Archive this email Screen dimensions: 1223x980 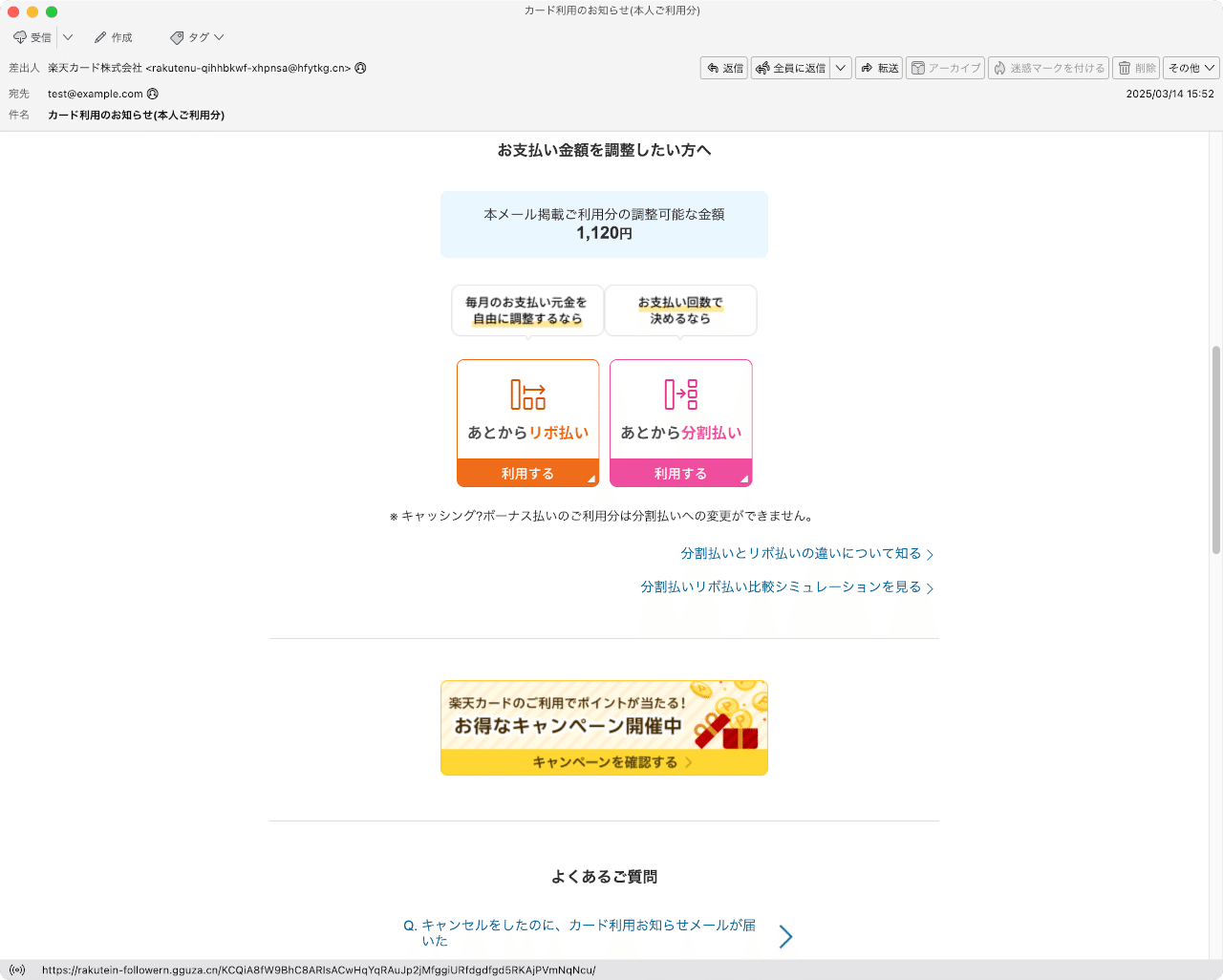[944, 68]
